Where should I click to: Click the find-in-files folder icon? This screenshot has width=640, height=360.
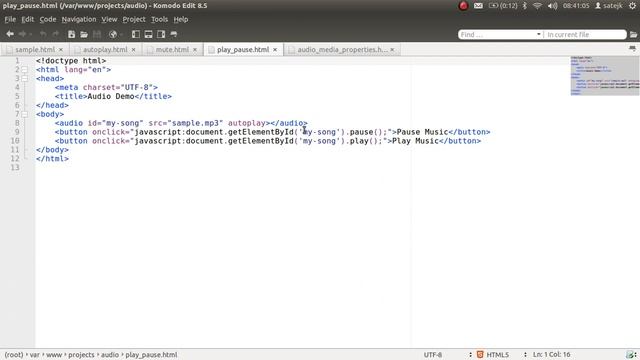click(x=633, y=35)
